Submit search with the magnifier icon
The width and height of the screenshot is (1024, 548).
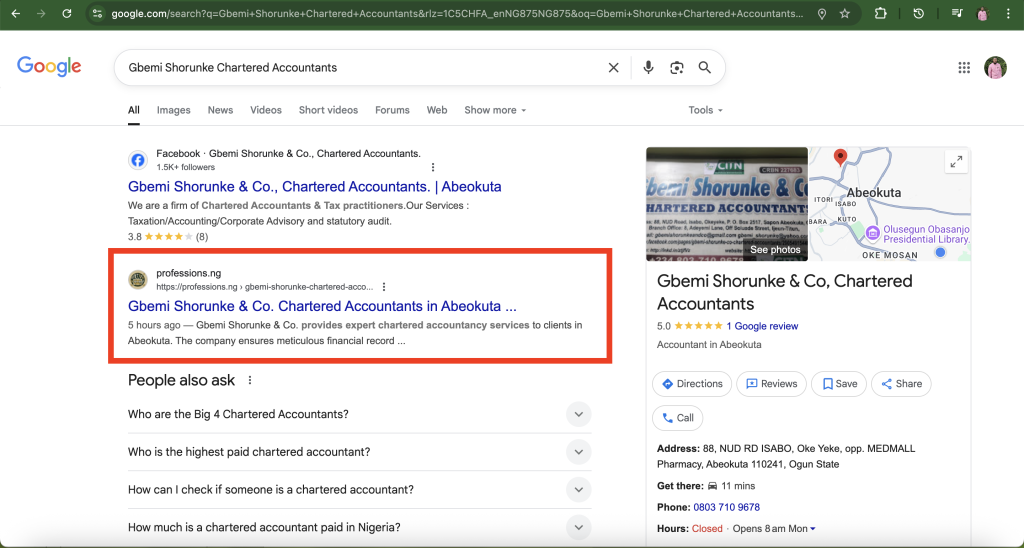tap(705, 67)
